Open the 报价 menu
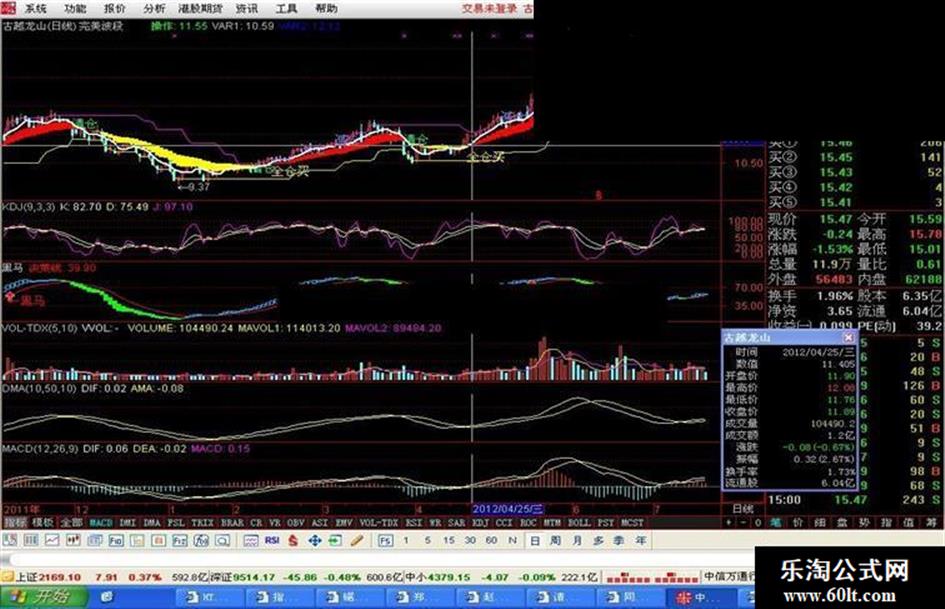The image size is (945, 609). pos(115,8)
